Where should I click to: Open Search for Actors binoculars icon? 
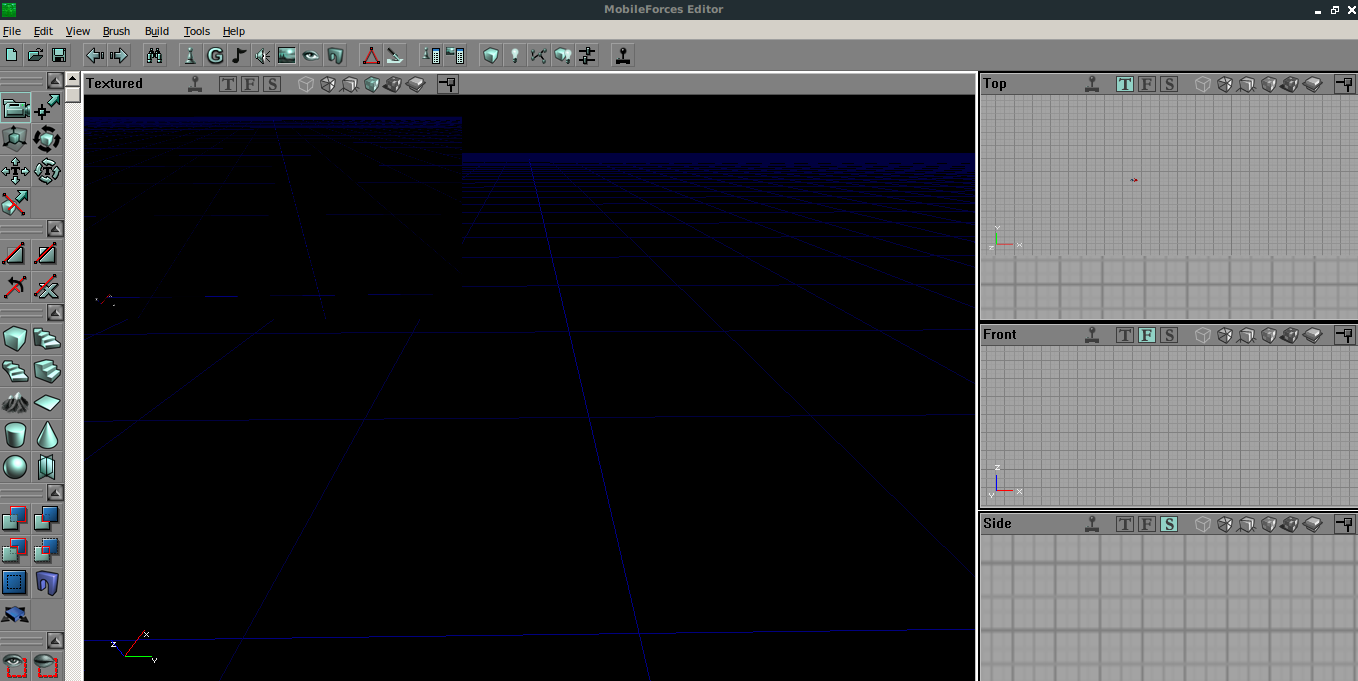154,55
